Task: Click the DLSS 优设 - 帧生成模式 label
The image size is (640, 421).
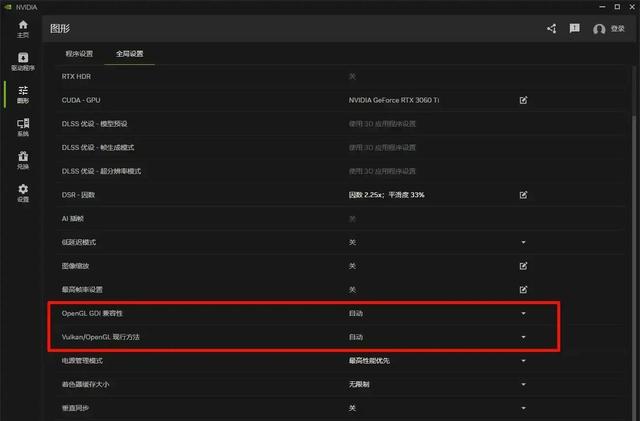Action: (x=98, y=147)
